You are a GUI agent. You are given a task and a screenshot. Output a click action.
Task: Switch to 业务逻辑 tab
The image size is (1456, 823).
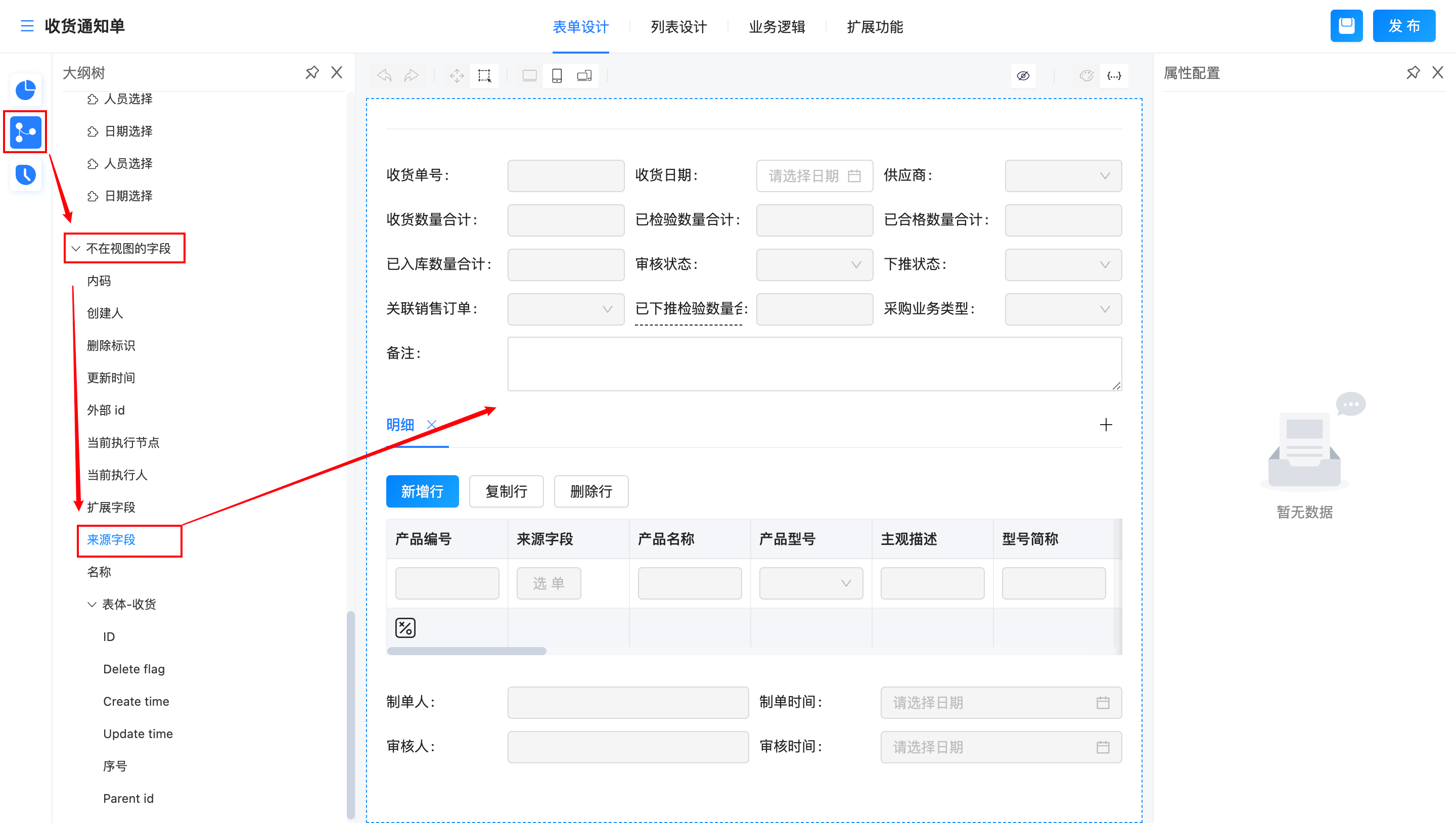(x=777, y=27)
